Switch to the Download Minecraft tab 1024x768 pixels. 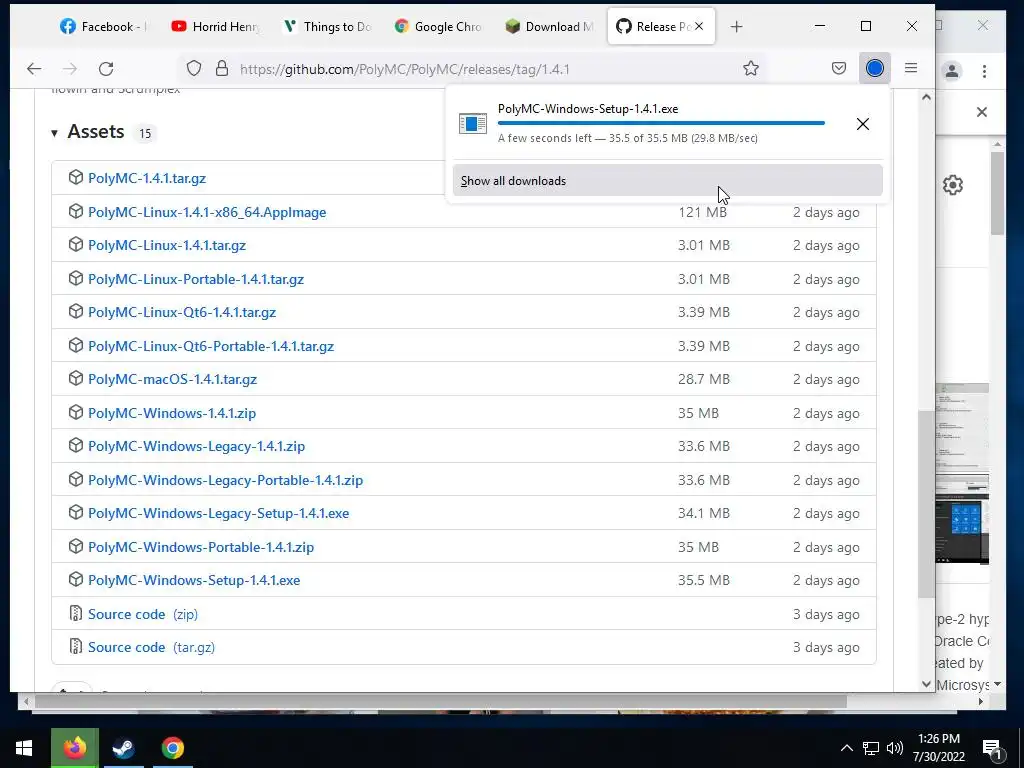(550, 27)
